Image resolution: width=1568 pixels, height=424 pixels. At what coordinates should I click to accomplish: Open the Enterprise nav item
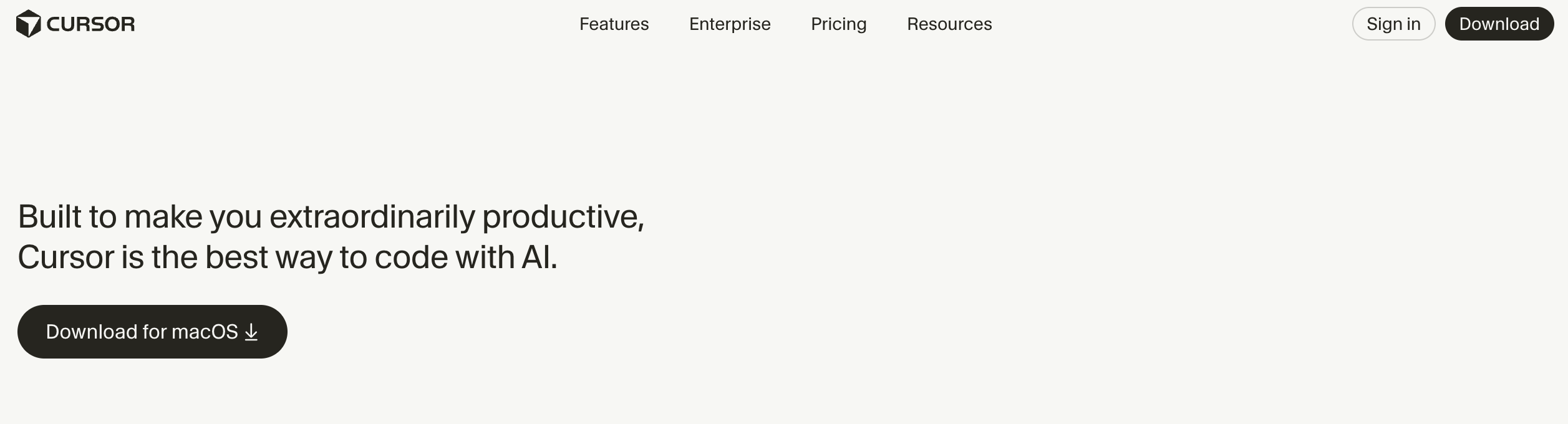pos(730,24)
